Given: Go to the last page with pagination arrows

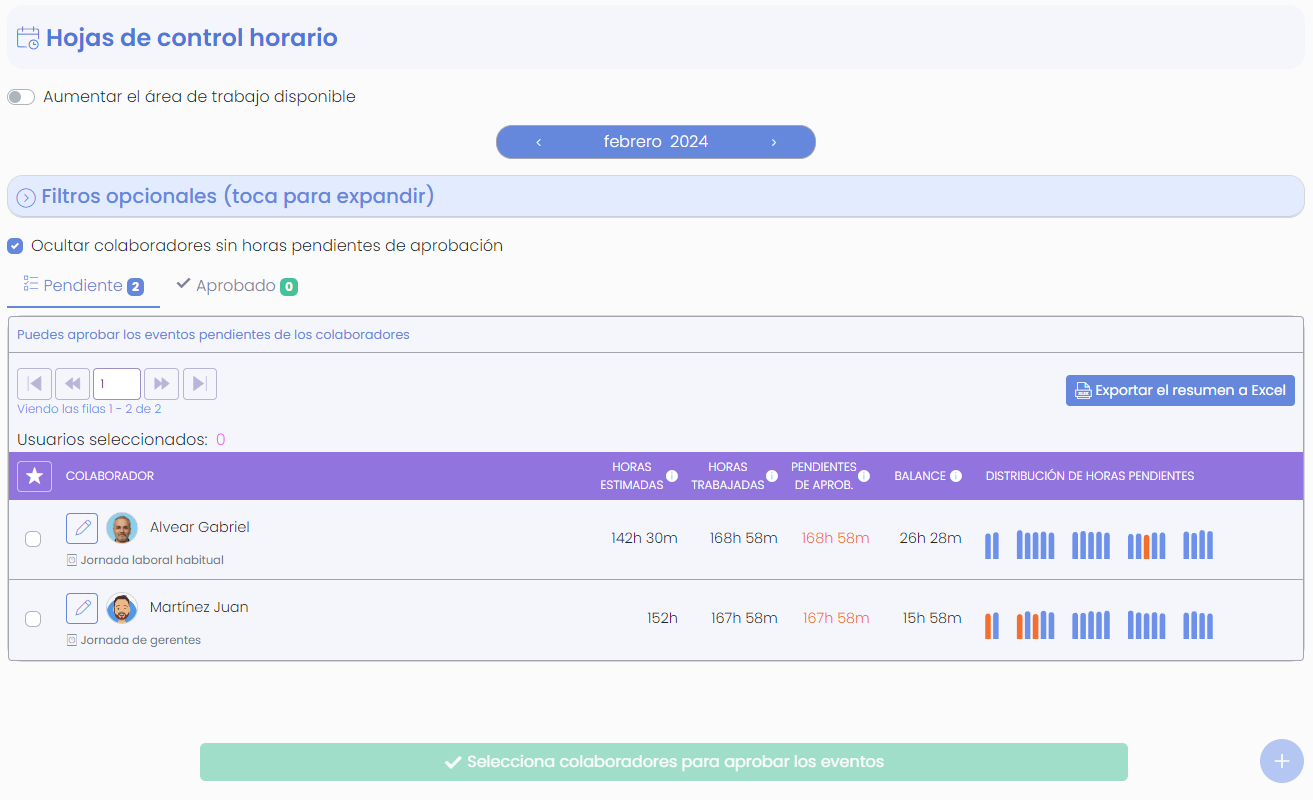Looking at the screenshot, I should 198,383.
